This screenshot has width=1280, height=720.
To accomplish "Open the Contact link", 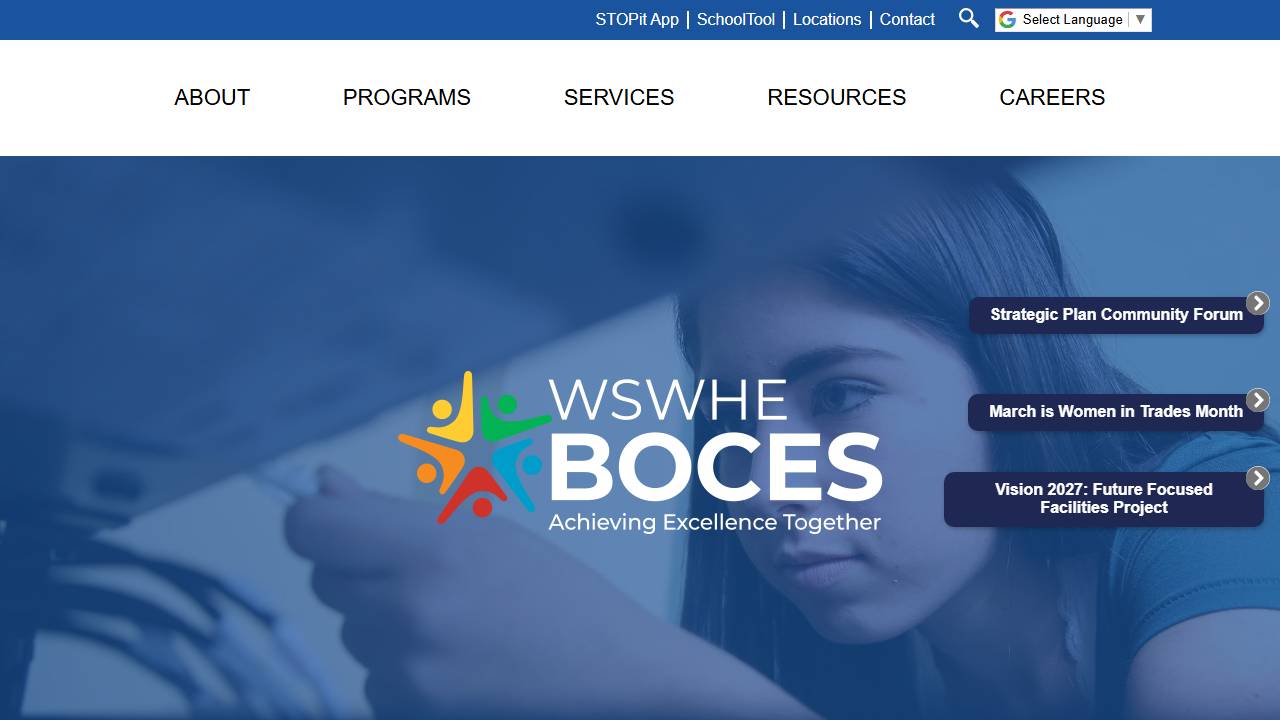I will [907, 19].
